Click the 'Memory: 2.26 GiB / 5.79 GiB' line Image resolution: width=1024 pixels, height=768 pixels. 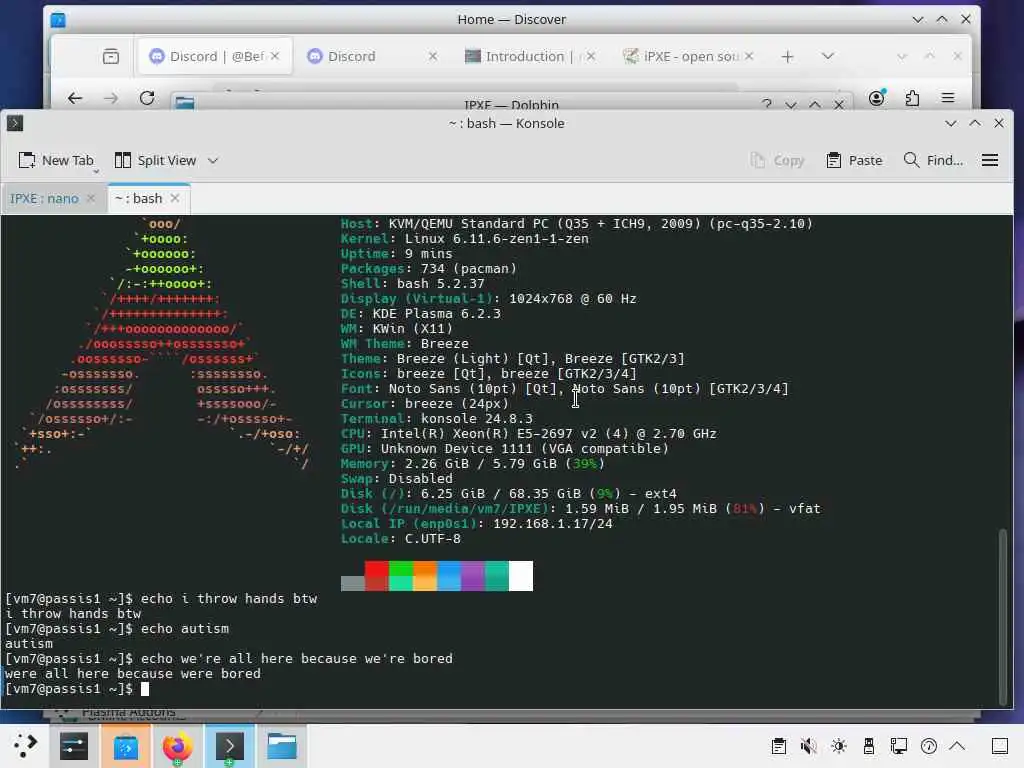473,464
